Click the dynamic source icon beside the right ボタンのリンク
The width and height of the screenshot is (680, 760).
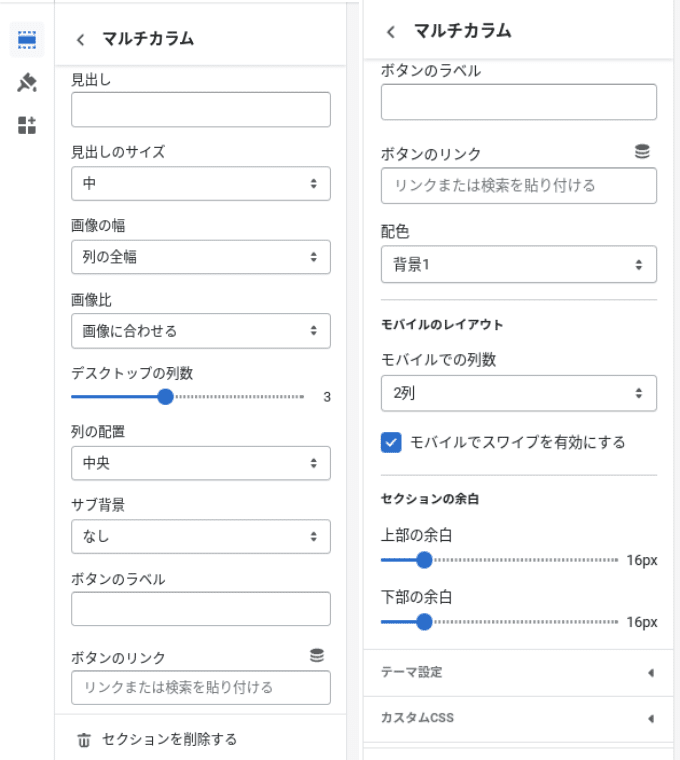click(642, 151)
